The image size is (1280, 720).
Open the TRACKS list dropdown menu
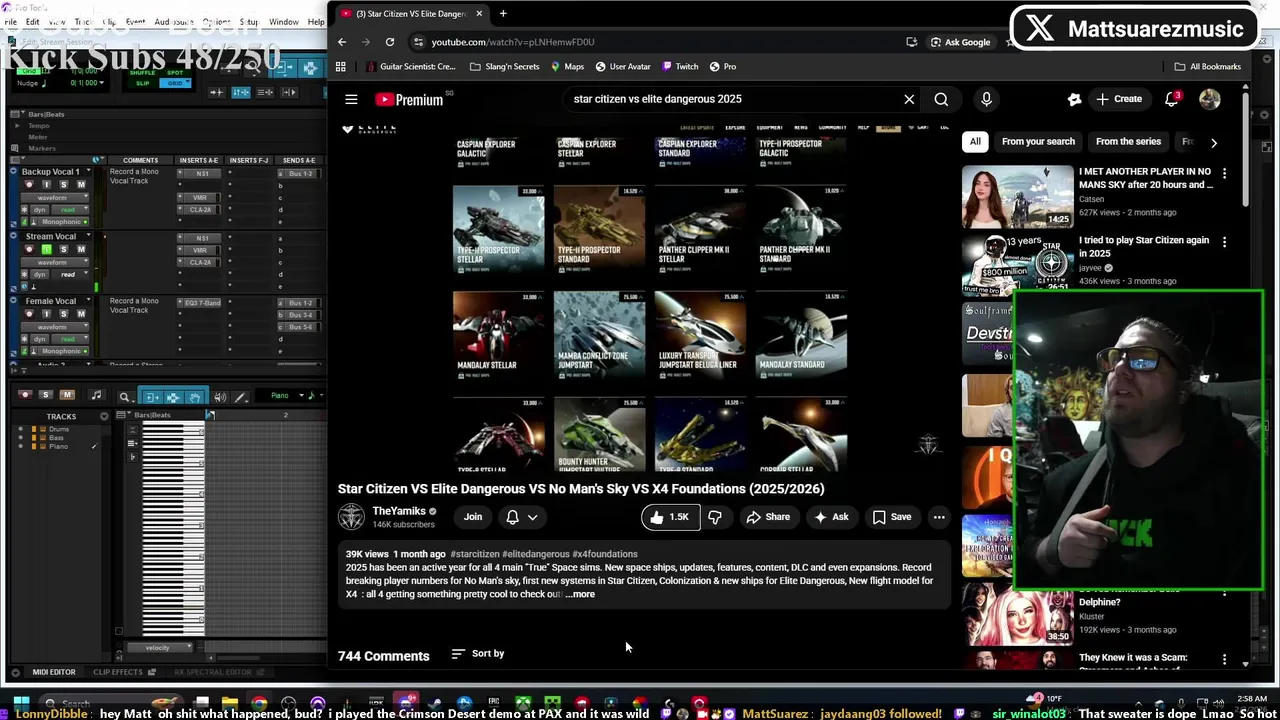[104, 416]
